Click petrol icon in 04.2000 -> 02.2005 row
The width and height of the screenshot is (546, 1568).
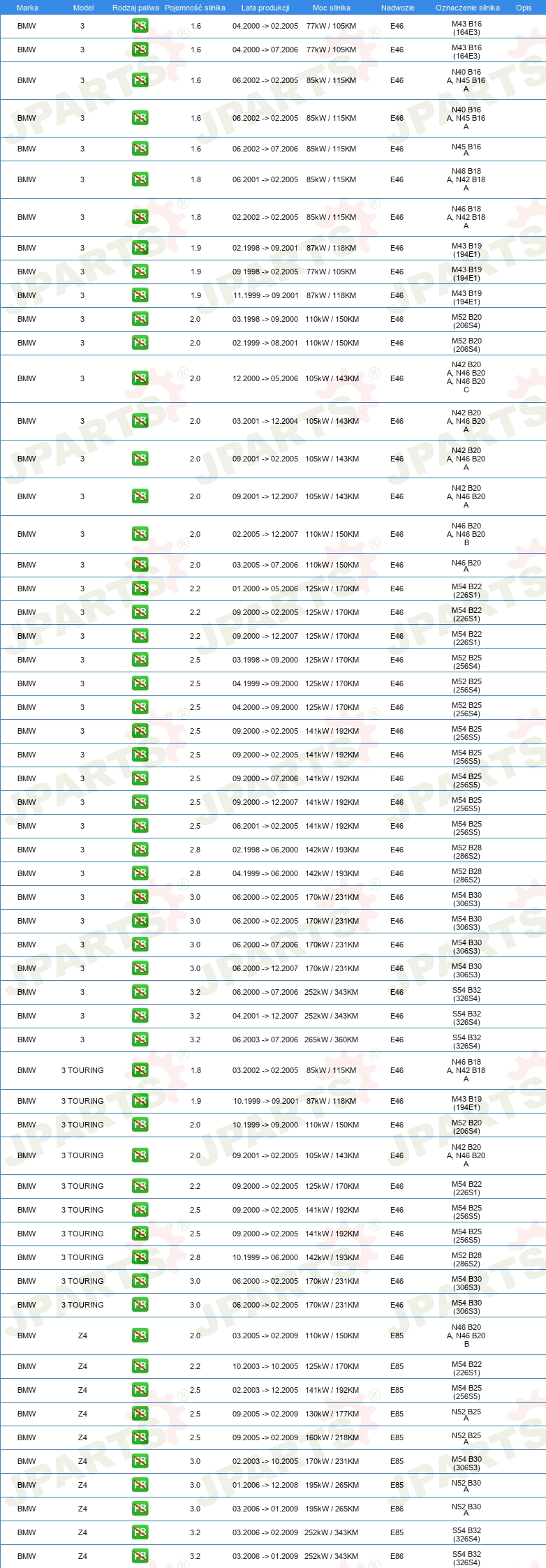coord(140,26)
